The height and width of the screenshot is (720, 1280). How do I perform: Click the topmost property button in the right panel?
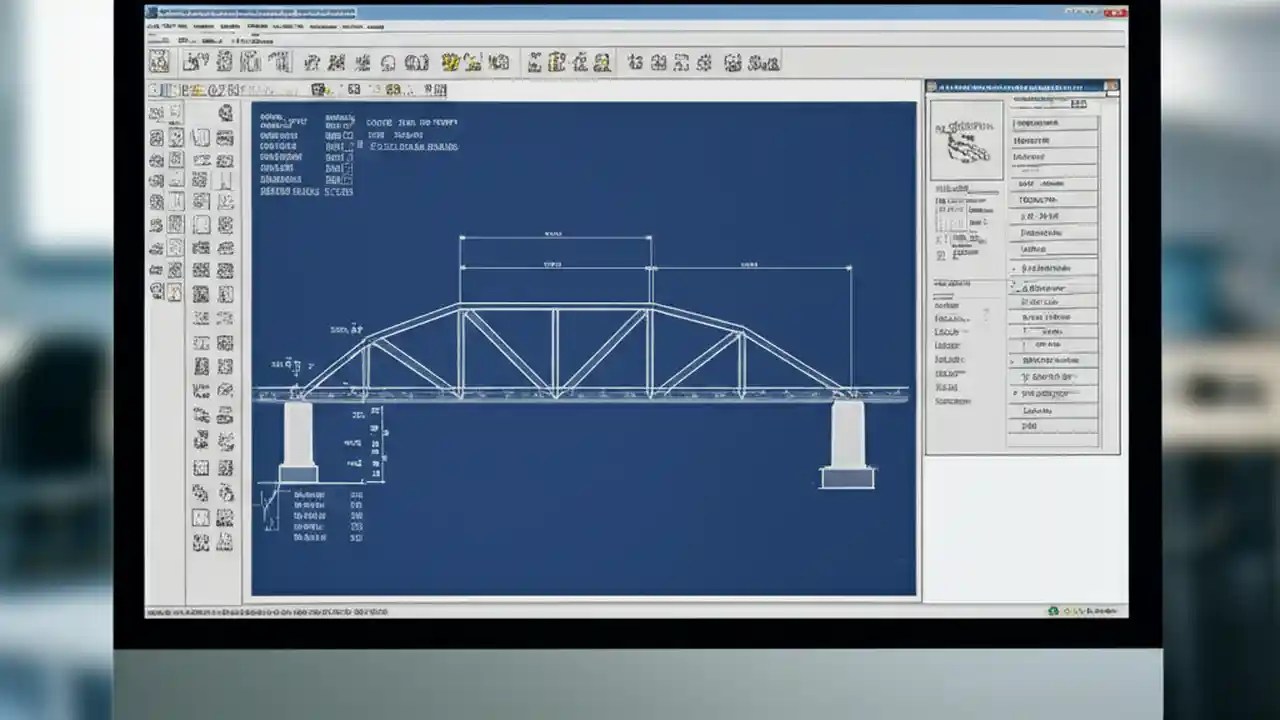pos(1053,121)
